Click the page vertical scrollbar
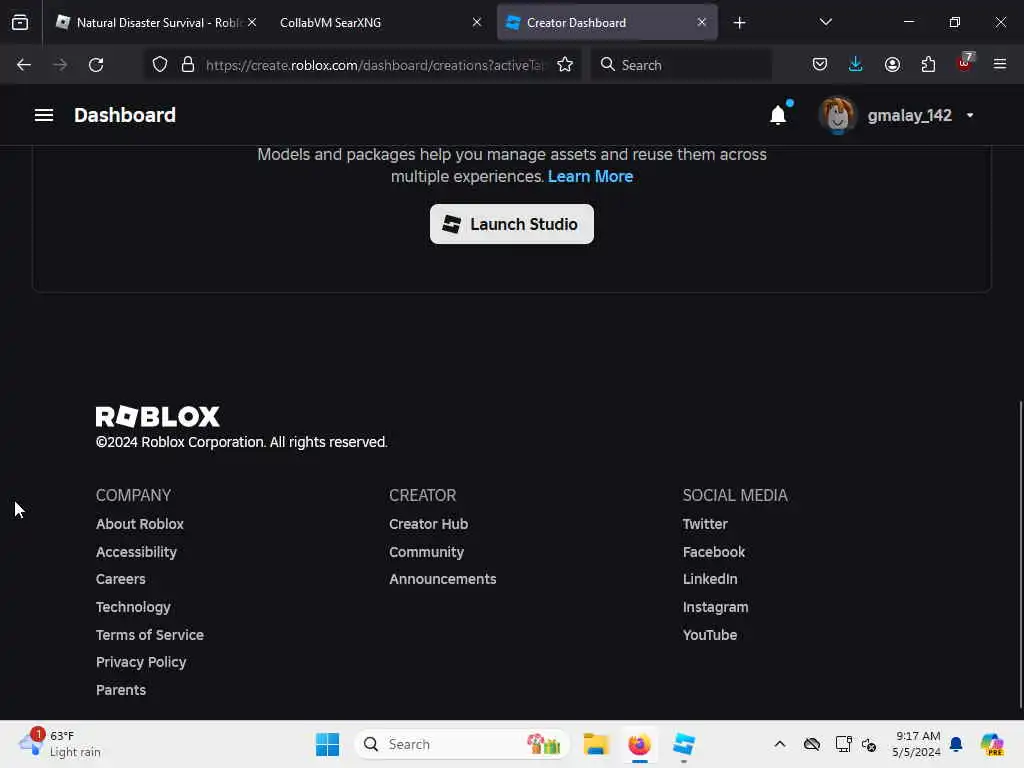This screenshot has height=768, width=1024. point(1019,555)
